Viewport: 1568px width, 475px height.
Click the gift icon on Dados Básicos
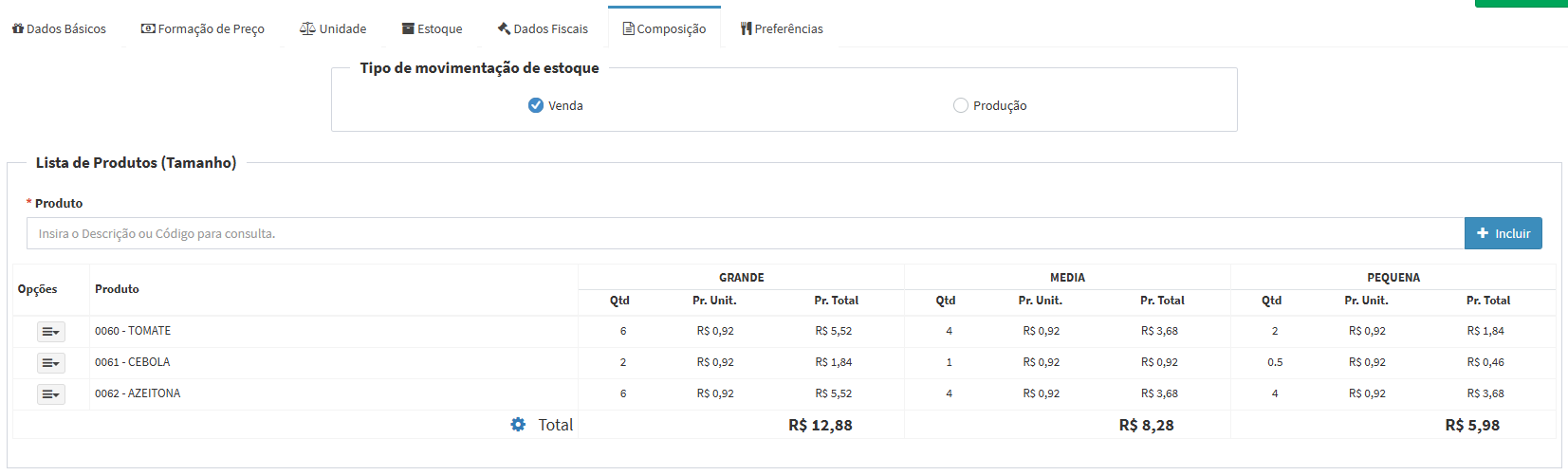18,28
